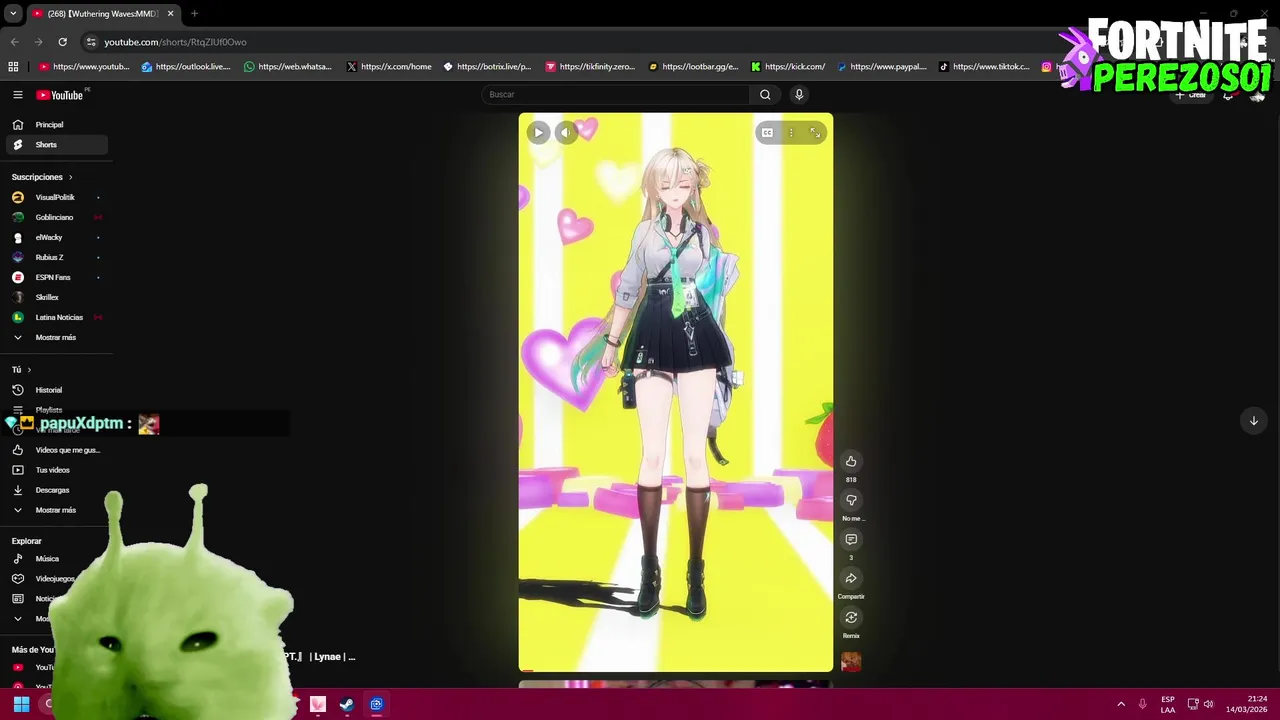Start voice search with the microphone icon
Viewport: 1280px width, 720px height.
(x=799, y=95)
